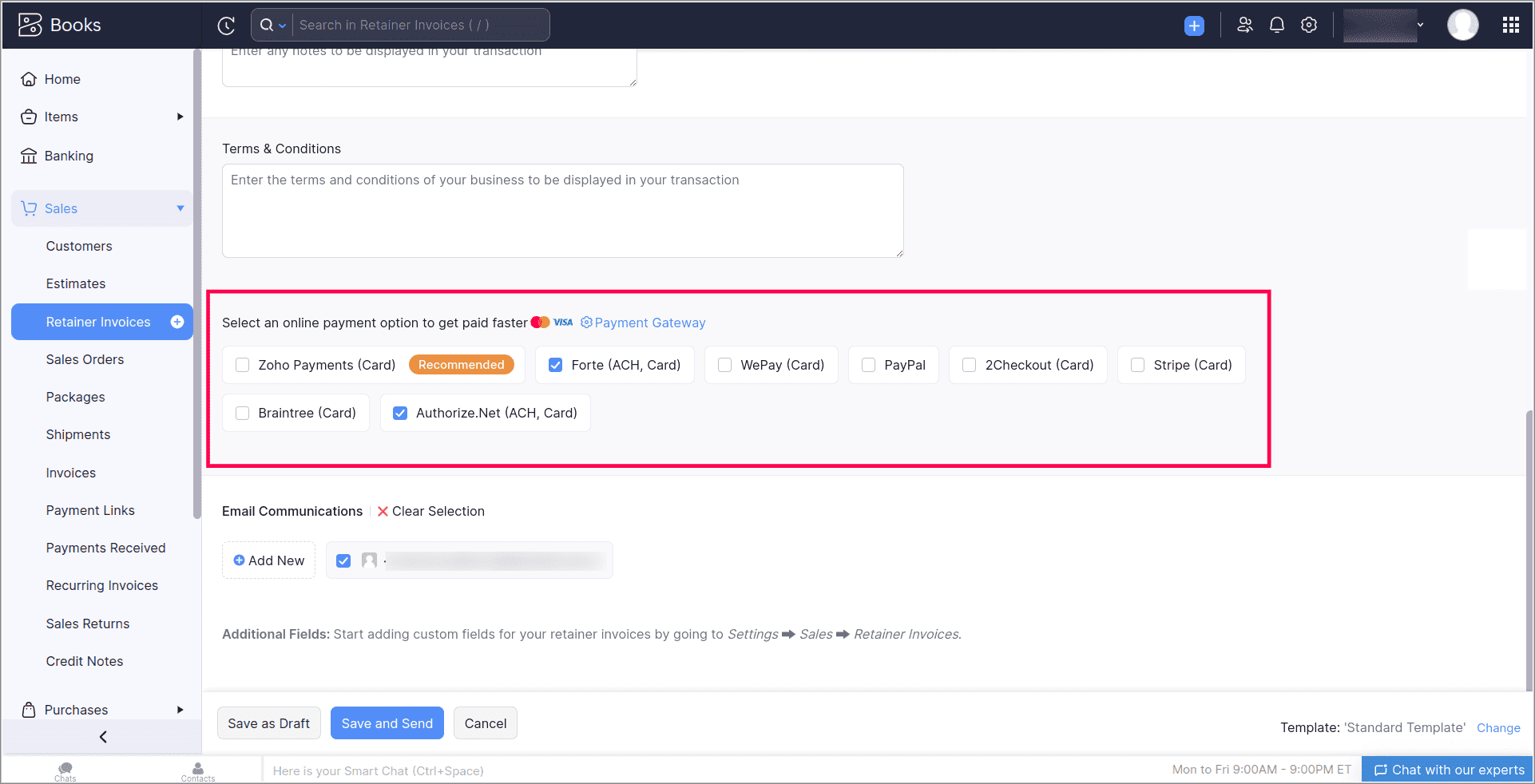Open the Payment Gateway link
Image resolution: width=1535 pixels, height=784 pixels.
tap(650, 323)
